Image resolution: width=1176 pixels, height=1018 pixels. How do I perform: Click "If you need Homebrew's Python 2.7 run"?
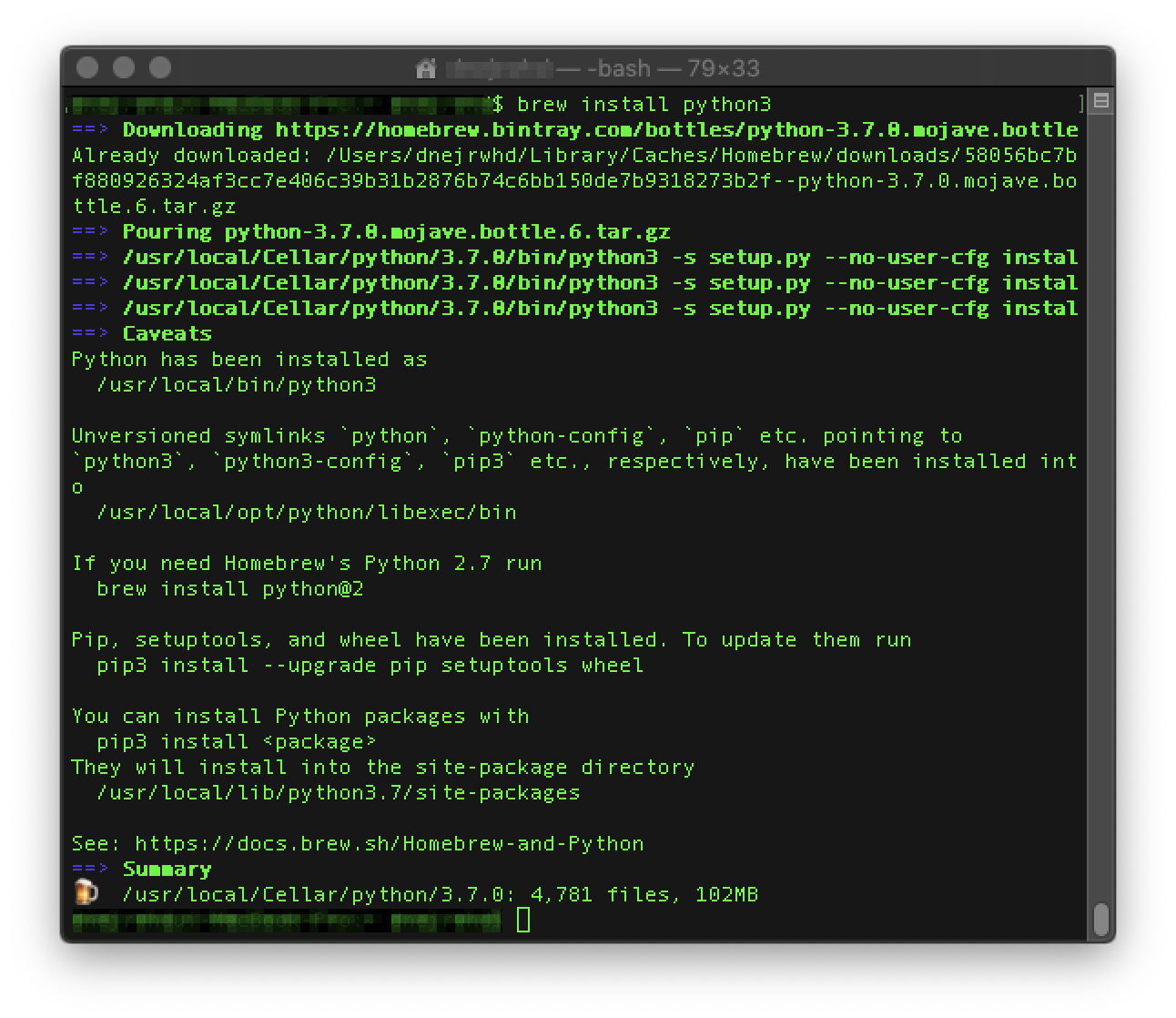tap(307, 563)
